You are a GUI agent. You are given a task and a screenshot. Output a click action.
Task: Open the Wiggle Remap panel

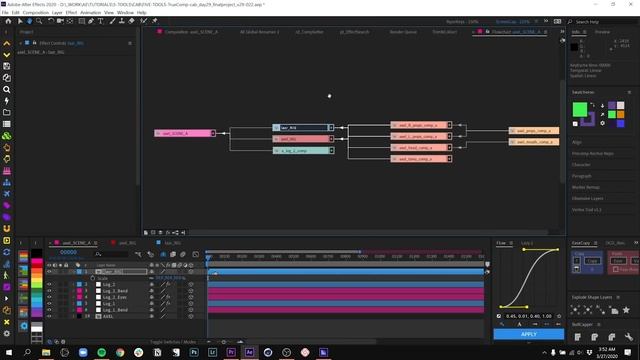(x=585, y=187)
